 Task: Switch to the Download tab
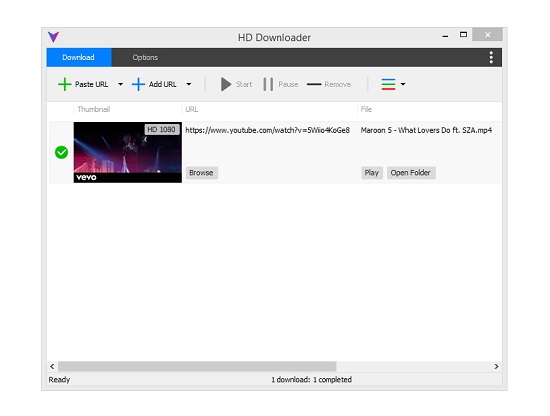click(79, 57)
